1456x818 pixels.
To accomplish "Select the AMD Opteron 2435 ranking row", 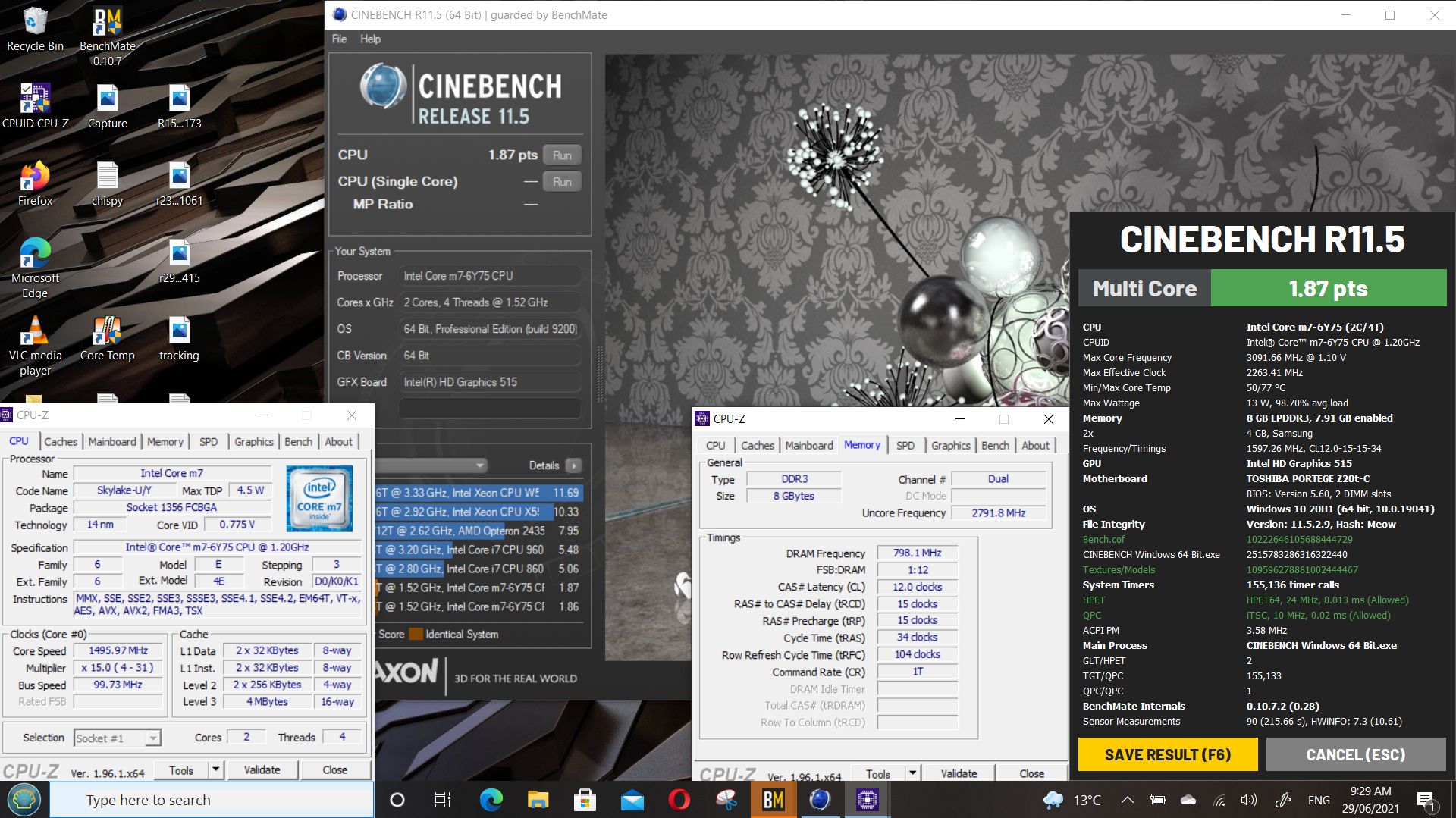I will [x=479, y=531].
